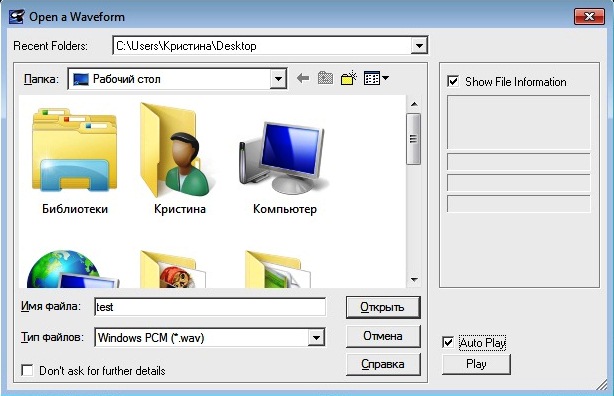614x396 pixels.
Task: Go up one folder level
Action: 325,78
